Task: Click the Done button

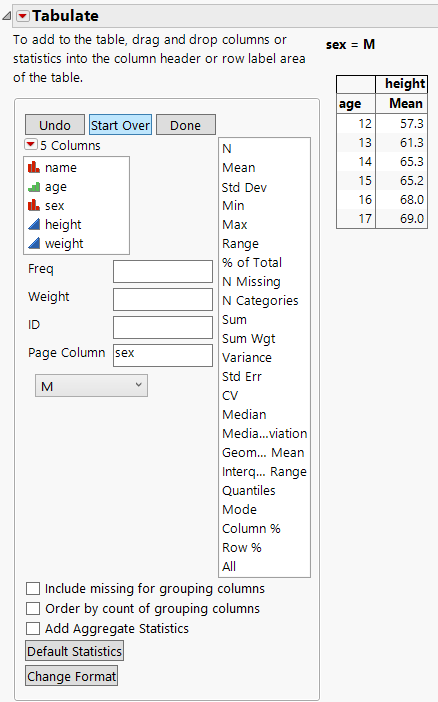Action: tap(185, 125)
